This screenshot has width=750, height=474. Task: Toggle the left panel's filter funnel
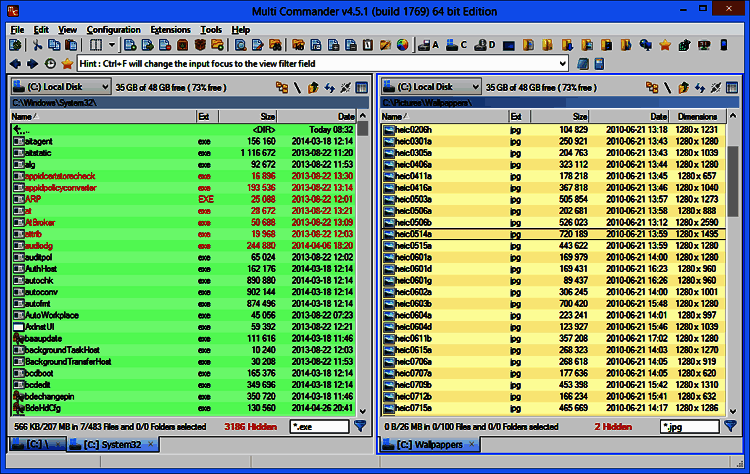361,427
